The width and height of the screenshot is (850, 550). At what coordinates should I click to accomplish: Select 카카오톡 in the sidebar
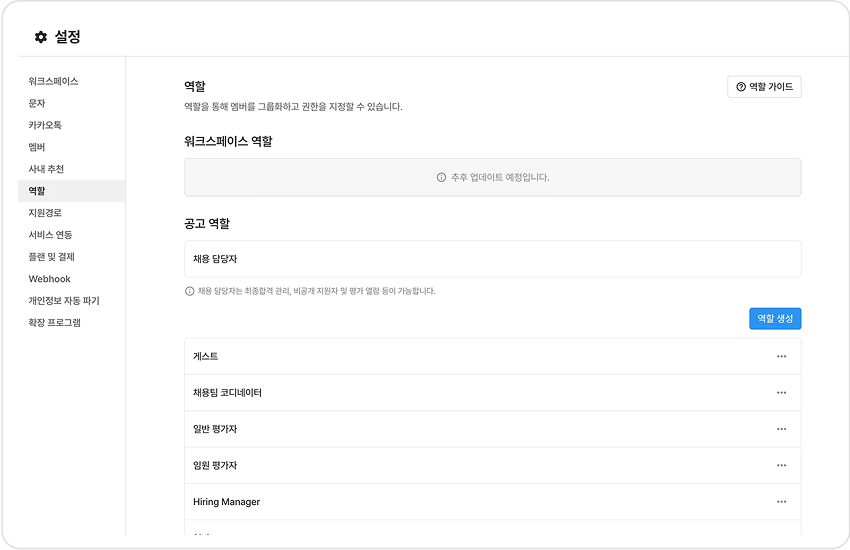click(45, 125)
